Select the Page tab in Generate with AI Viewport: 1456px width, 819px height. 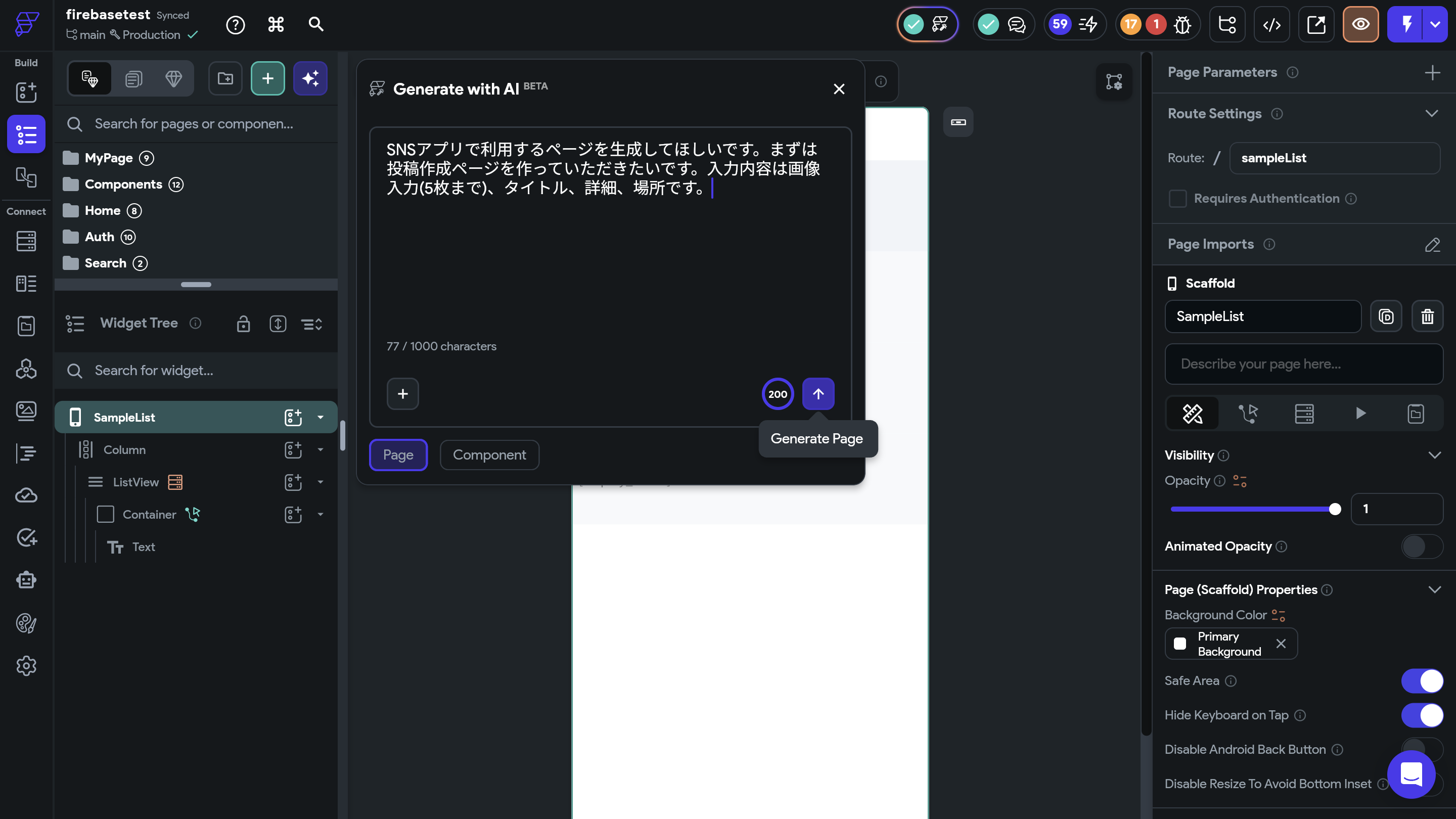pyautogui.click(x=398, y=455)
